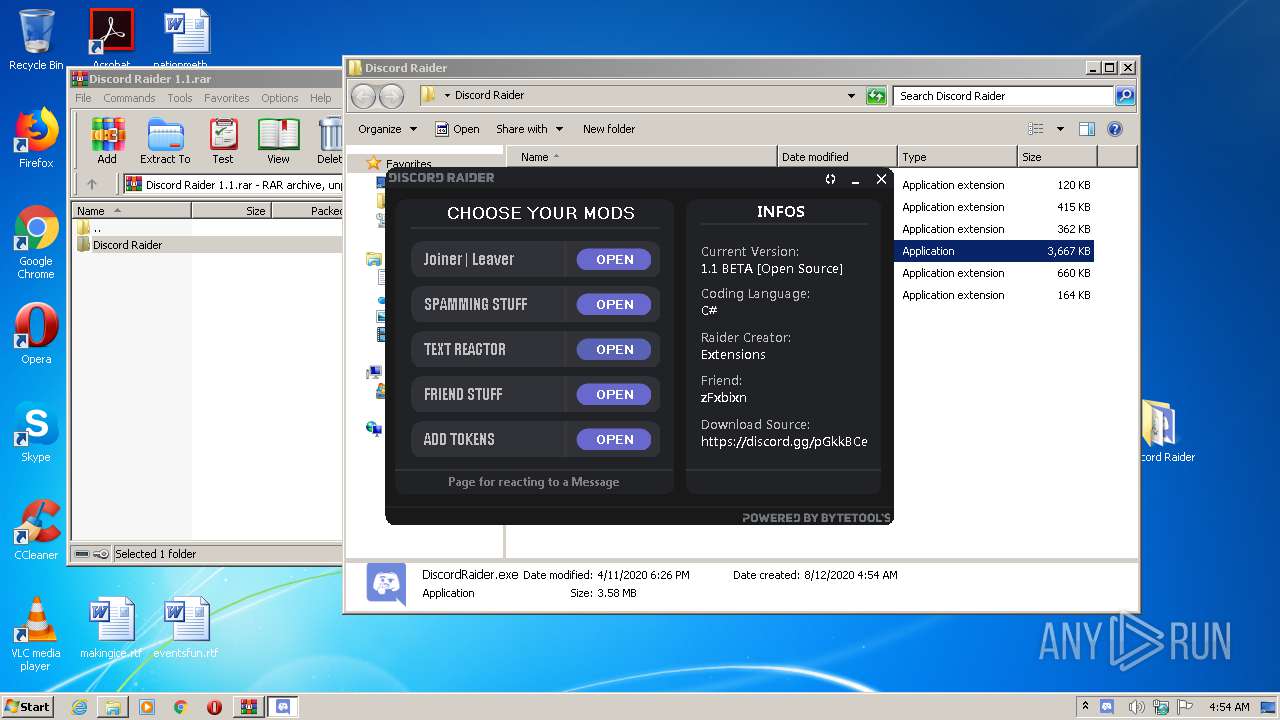Image resolution: width=1280 pixels, height=720 pixels.
Task: Click the Explorer refresh address button
Action: pyautogui.click(x=876, y=96)
